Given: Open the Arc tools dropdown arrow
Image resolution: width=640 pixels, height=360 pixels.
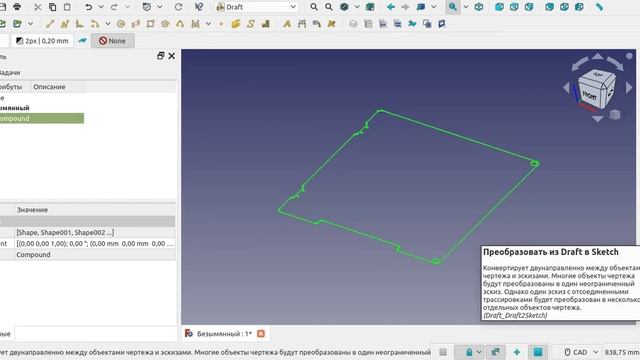Looking at the screenshot, I should click(x=108, y=24).
